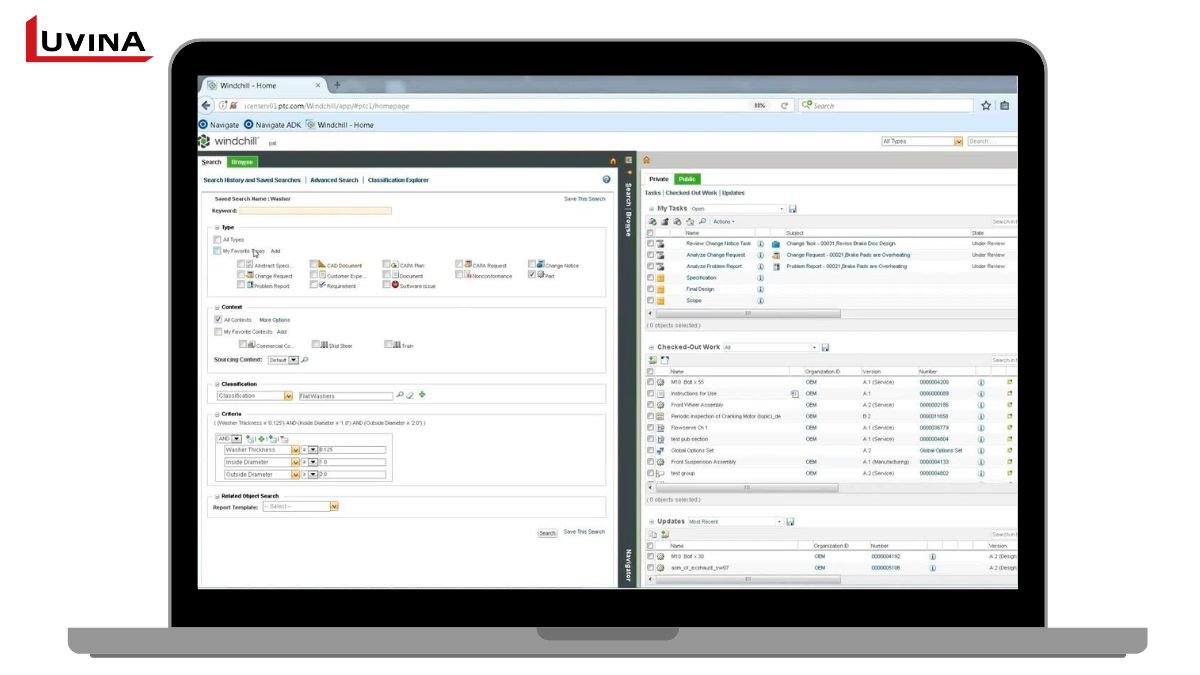Expand the Washer Thickness attribute dropdown

click(295, 450)
